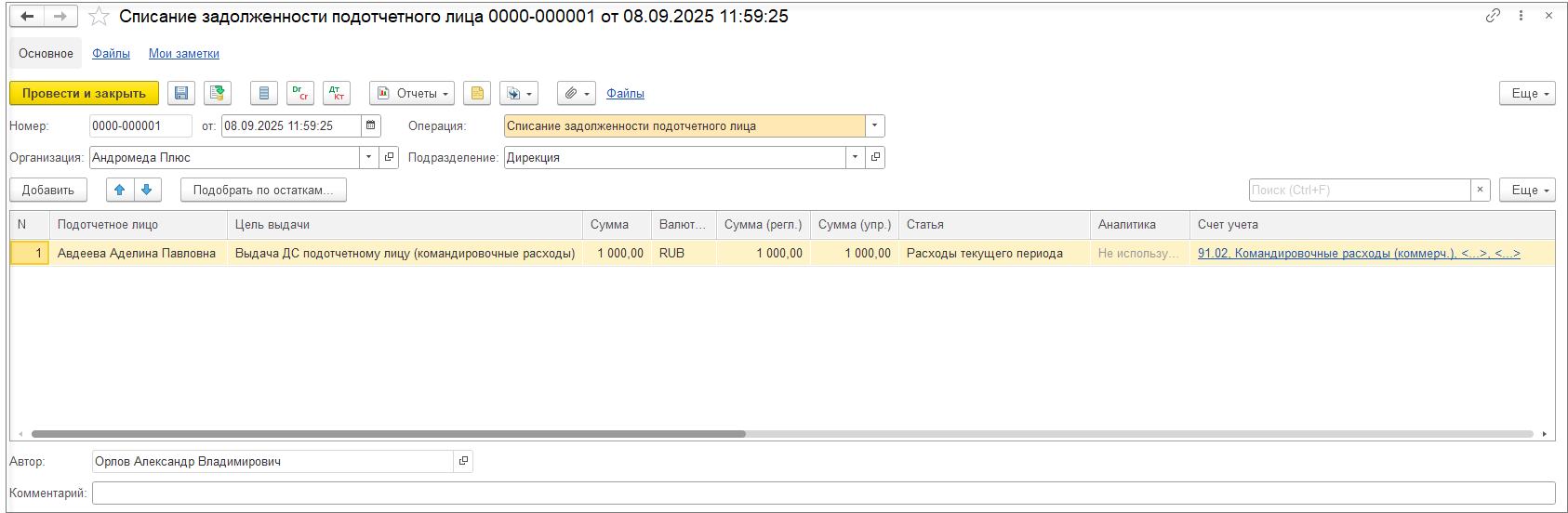
Task: Select the cell Авдеева Аделина Павловна
Action: click(x=139, y=253)
